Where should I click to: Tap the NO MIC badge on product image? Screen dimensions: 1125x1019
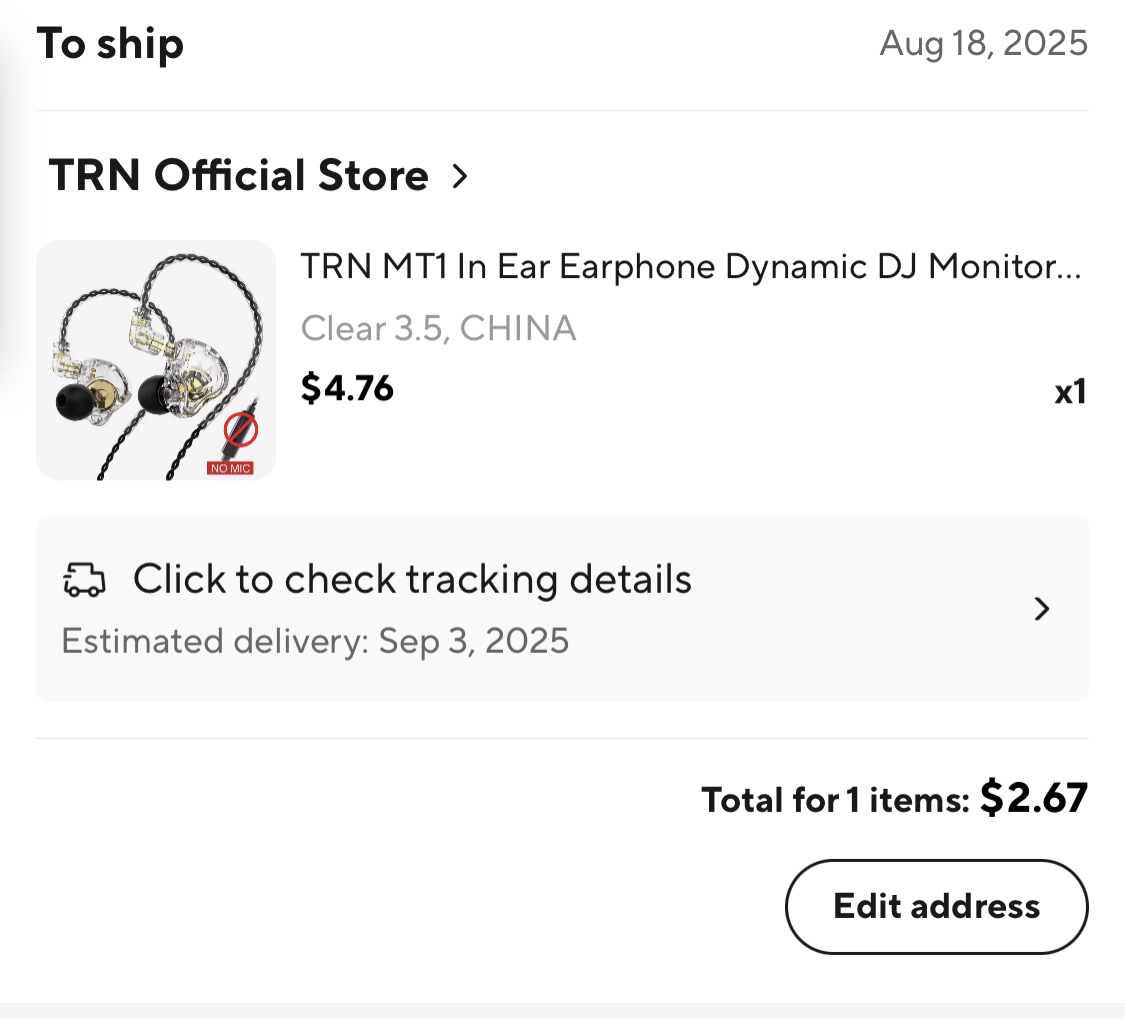[x=230, y=467]
